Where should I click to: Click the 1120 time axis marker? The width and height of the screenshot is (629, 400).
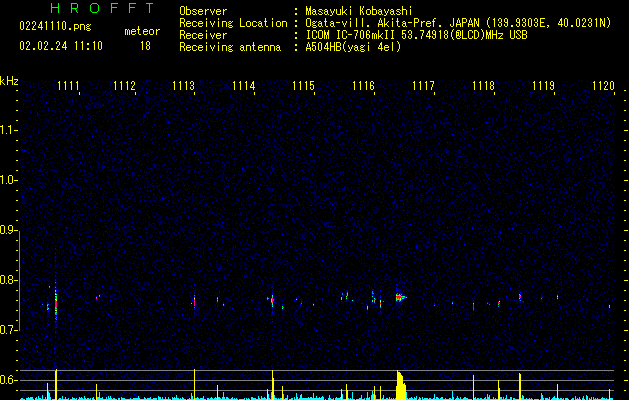pyautogui.click(x=603, y=86)
